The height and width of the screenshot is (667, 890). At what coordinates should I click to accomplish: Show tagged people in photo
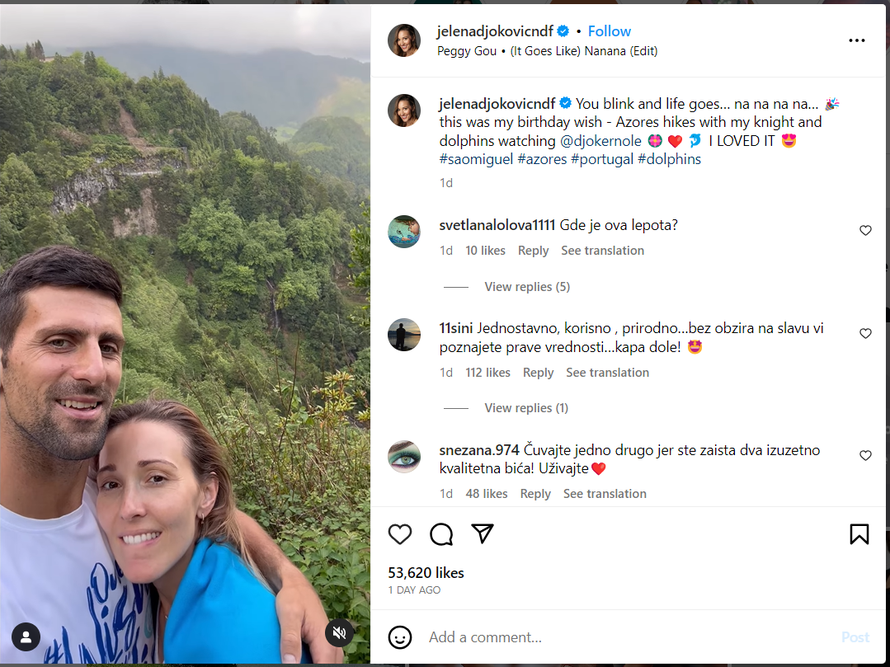(26, 635)
